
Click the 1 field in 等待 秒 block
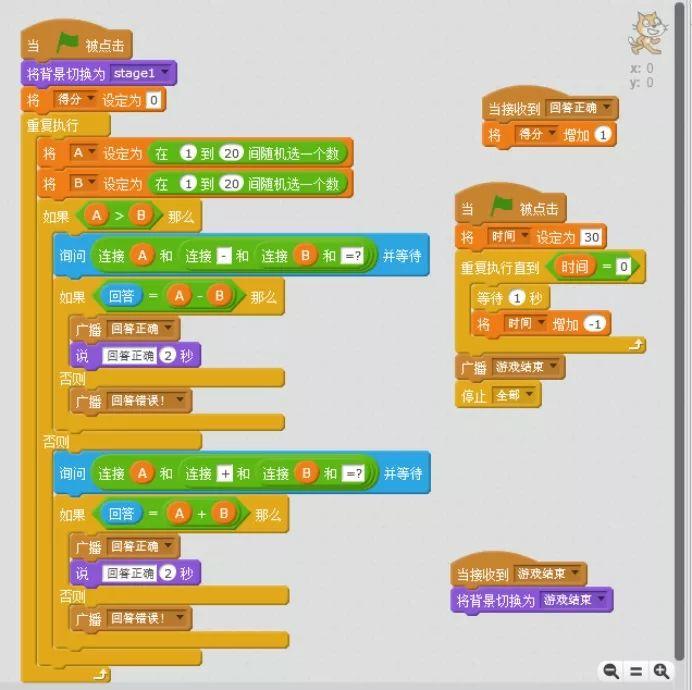click(x=516, y=298)
